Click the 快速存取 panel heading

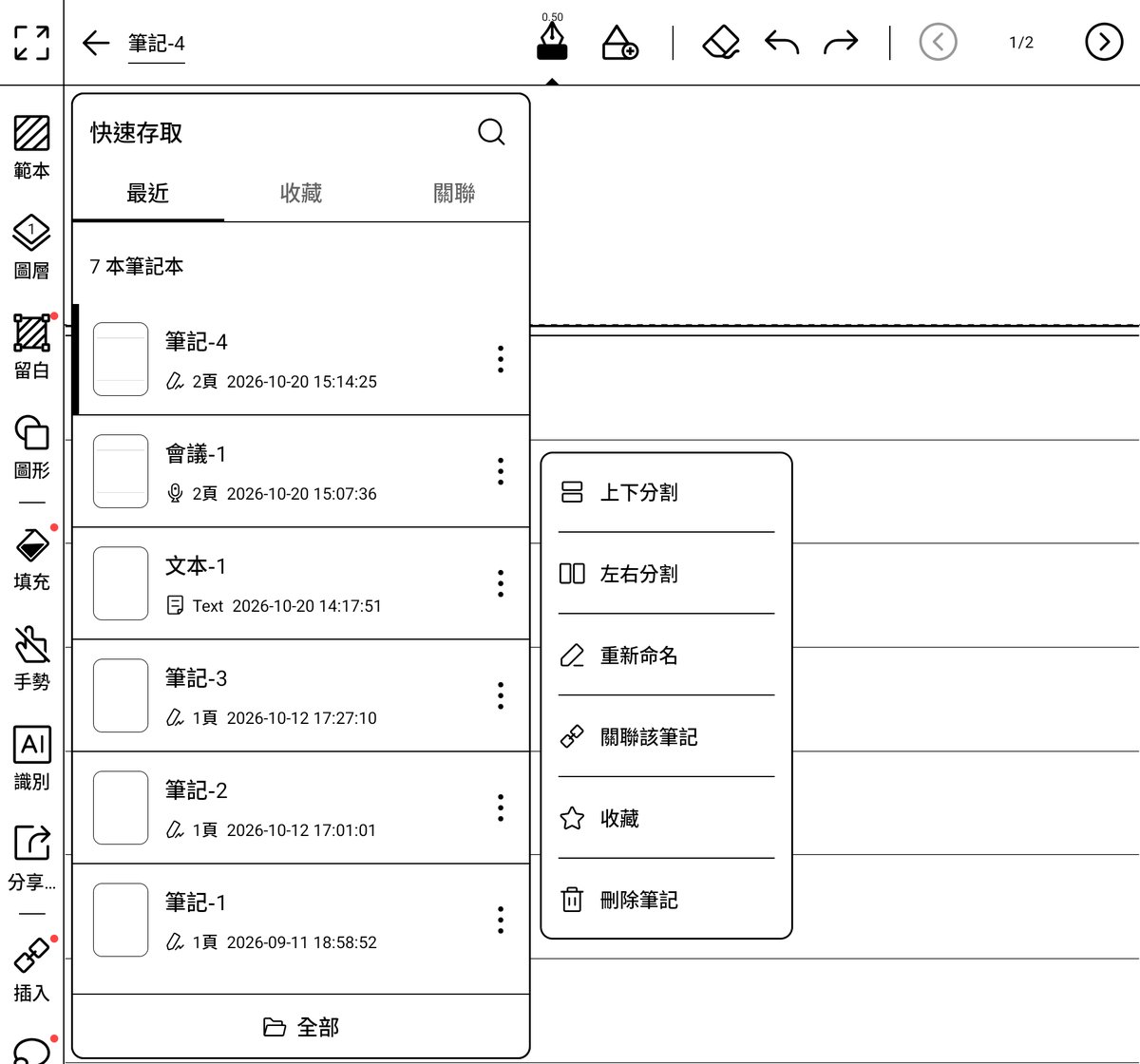tap(137, 133)
